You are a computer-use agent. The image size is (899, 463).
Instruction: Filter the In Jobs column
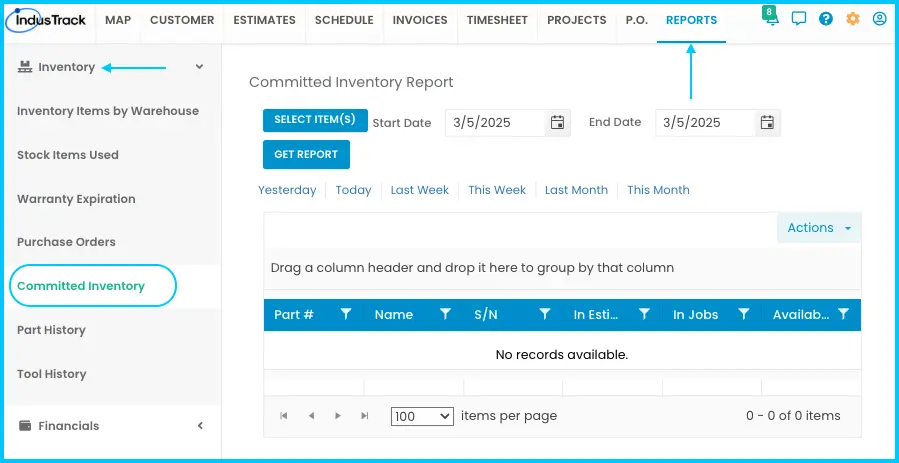(744, 314)
